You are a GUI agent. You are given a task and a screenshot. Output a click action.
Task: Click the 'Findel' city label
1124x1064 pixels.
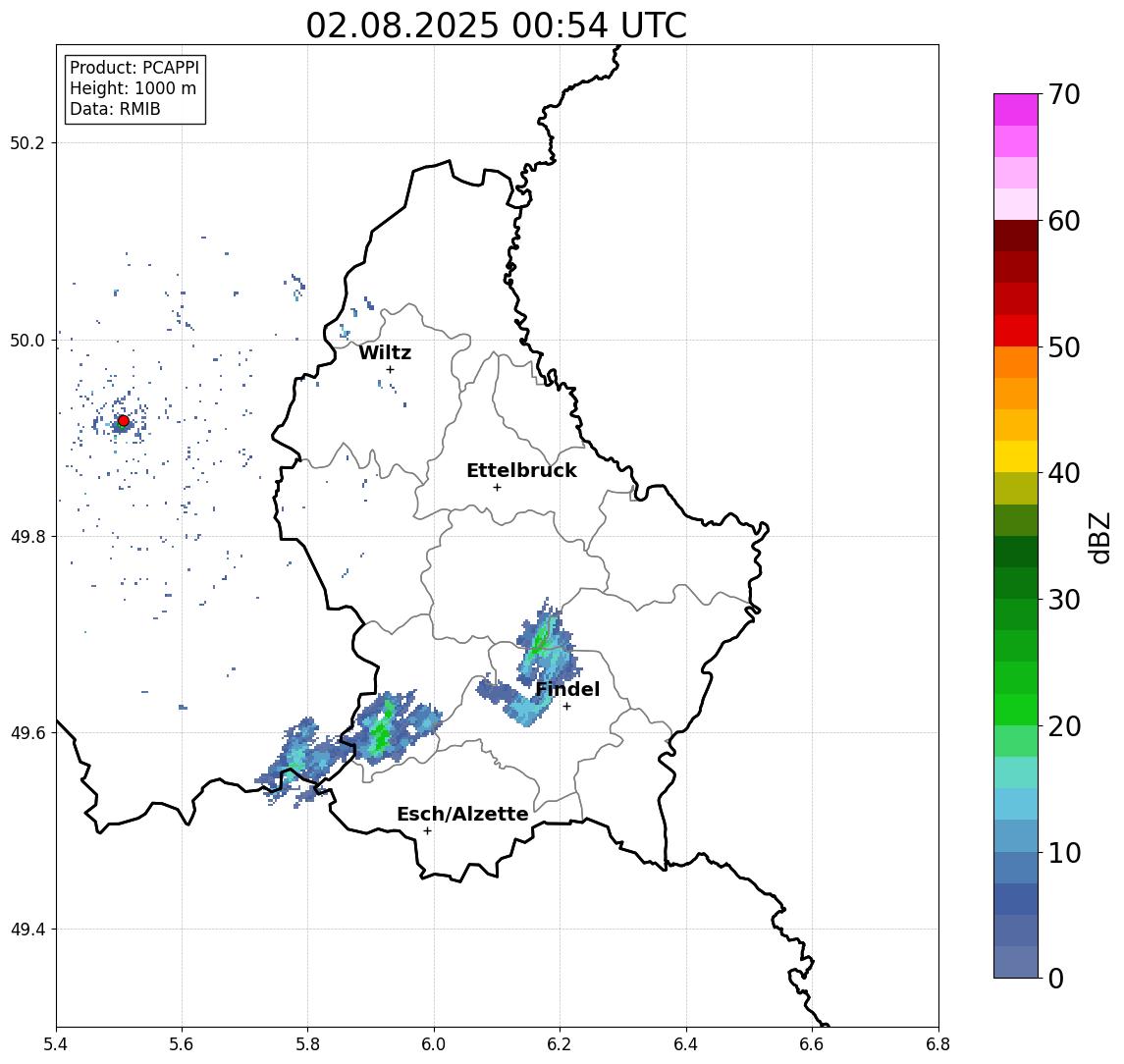[567, 689]
